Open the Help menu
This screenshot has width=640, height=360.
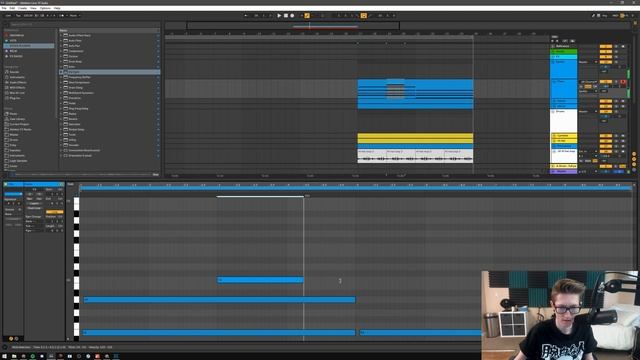57,8
